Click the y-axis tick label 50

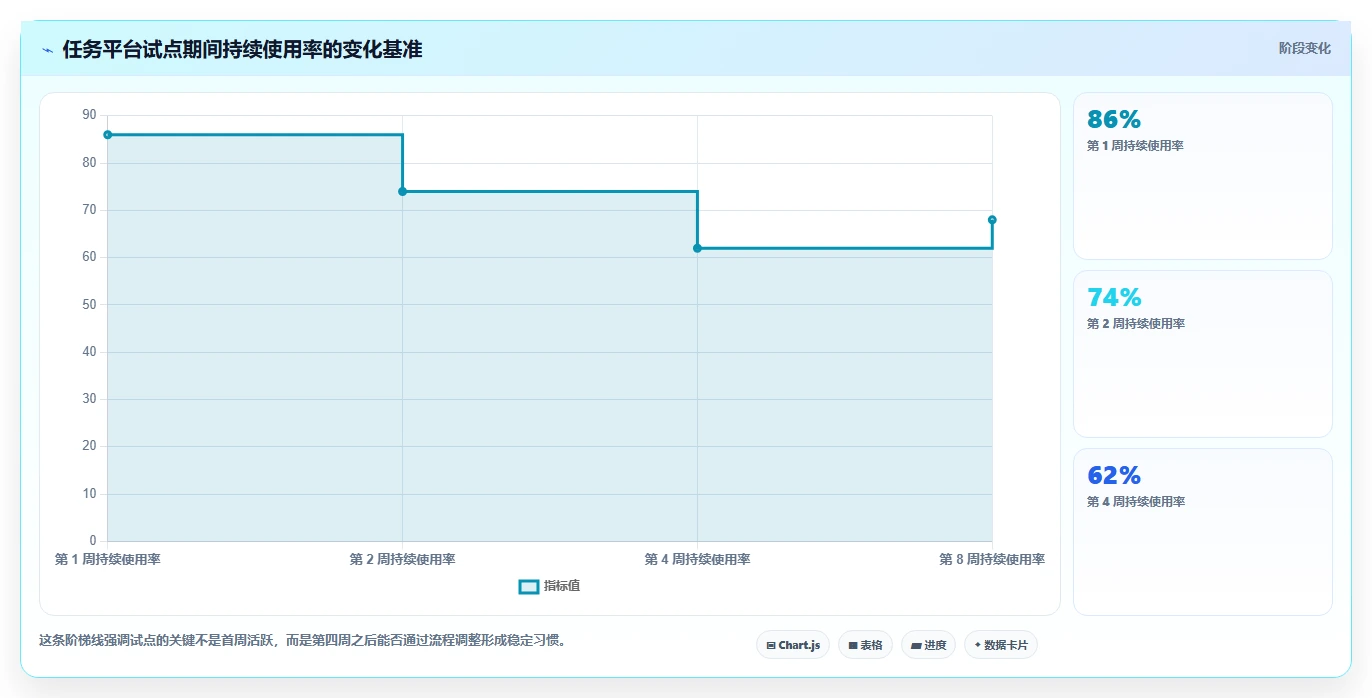click(90, 304)
